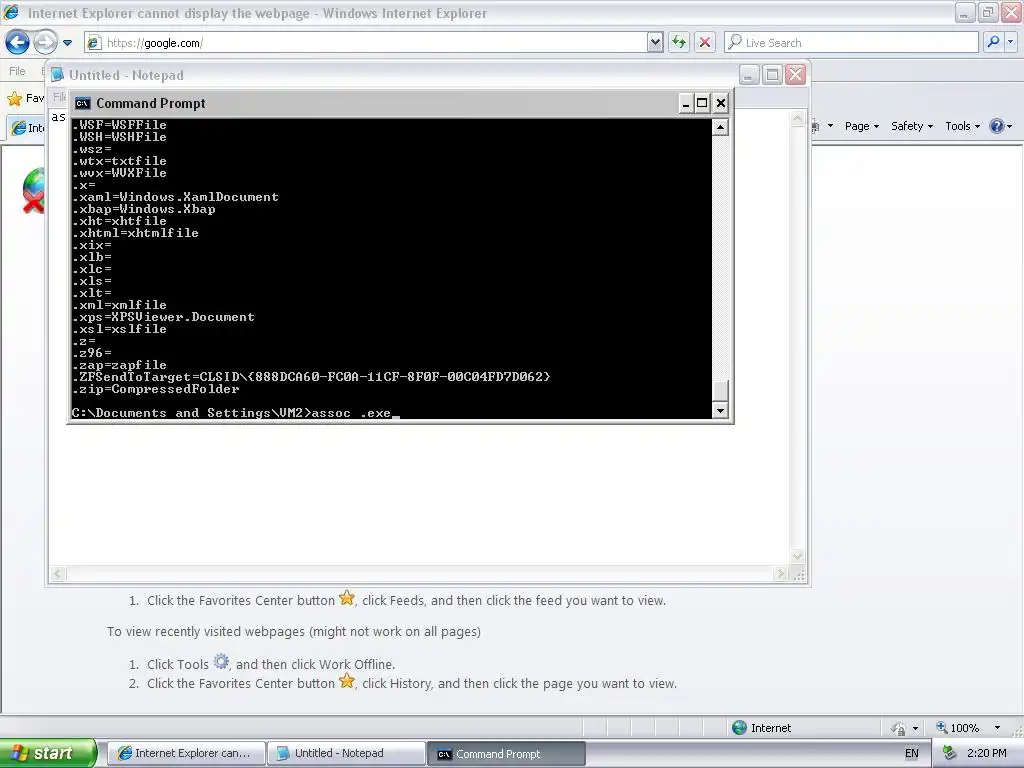Maximize the Command Prompt window
The width and height of the screenshot is (1024, 768).
click(x=702, y=103)
